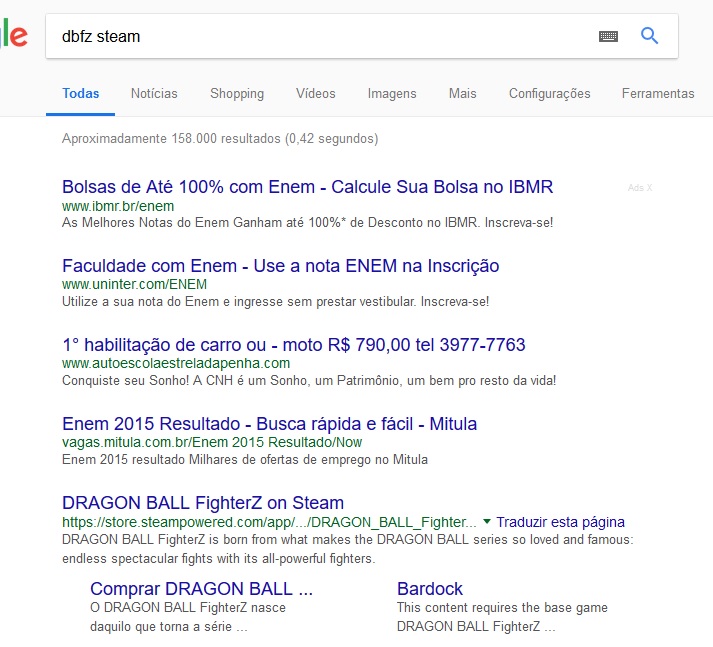Viewport: 713px width, 647px height.
Task: Click snippet 'As Melhores Notas do Enem Ganham'
Action: [307, 223]
